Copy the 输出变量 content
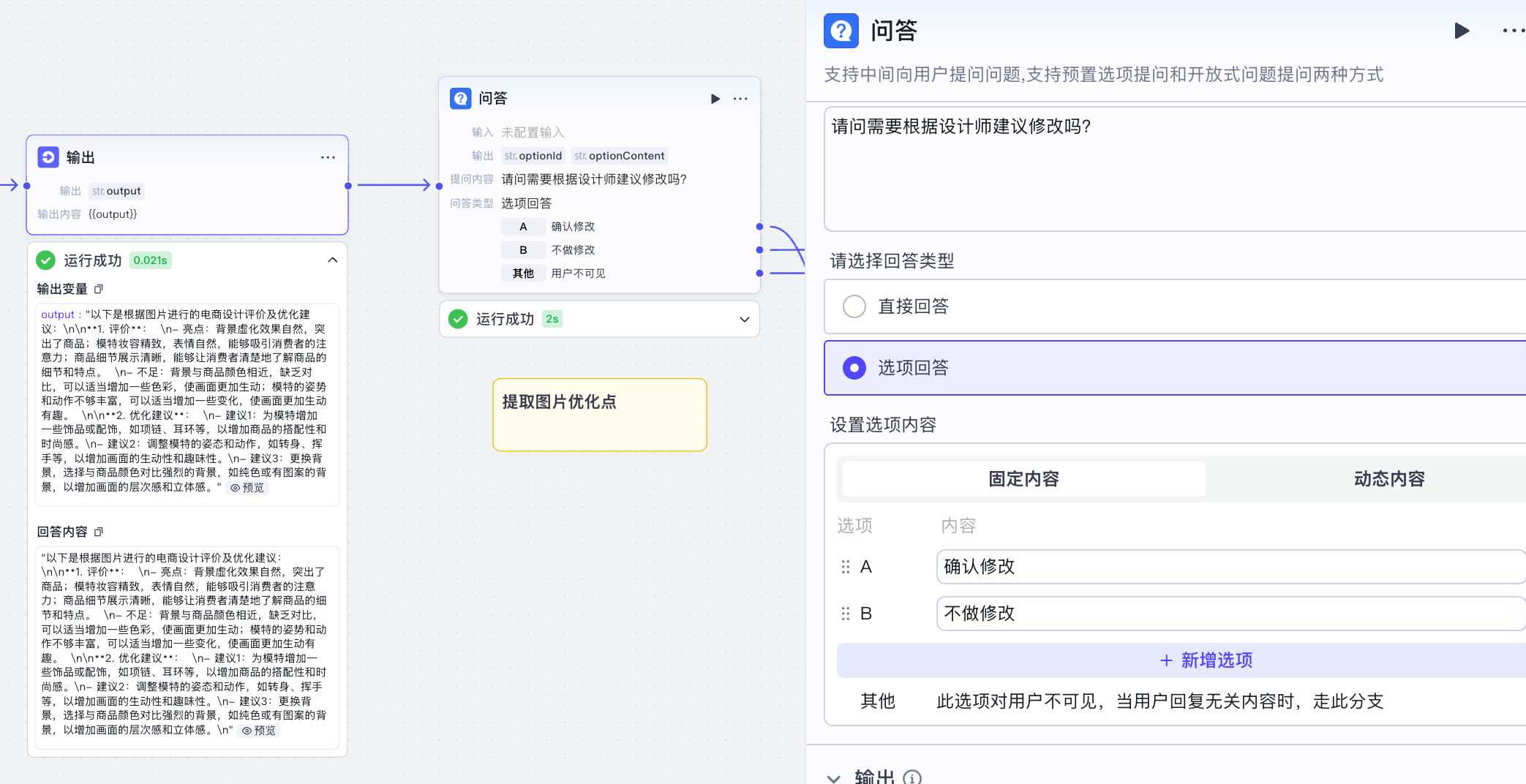1526x784 pixels. click(99, 289)
